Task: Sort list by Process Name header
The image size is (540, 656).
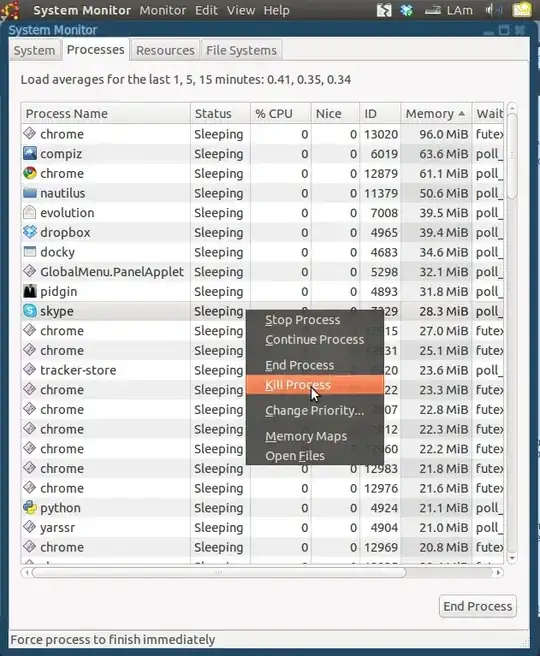Action: [x=106, y=113]
